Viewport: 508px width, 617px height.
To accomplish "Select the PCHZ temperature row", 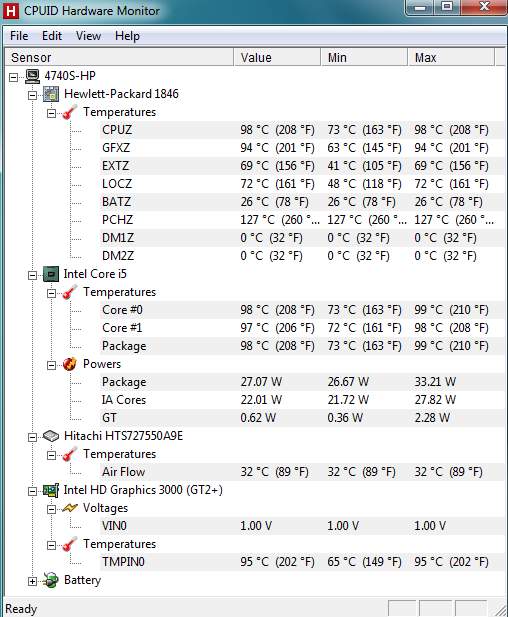I will [x=302, y=220].
